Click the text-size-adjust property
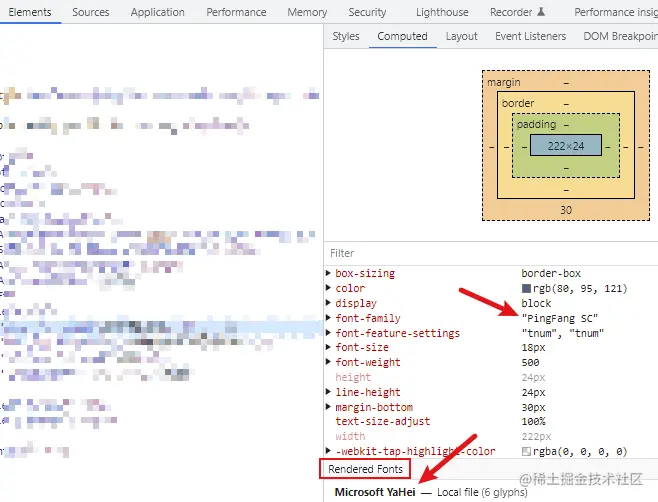The image size is (658, 502). (383, 421)
